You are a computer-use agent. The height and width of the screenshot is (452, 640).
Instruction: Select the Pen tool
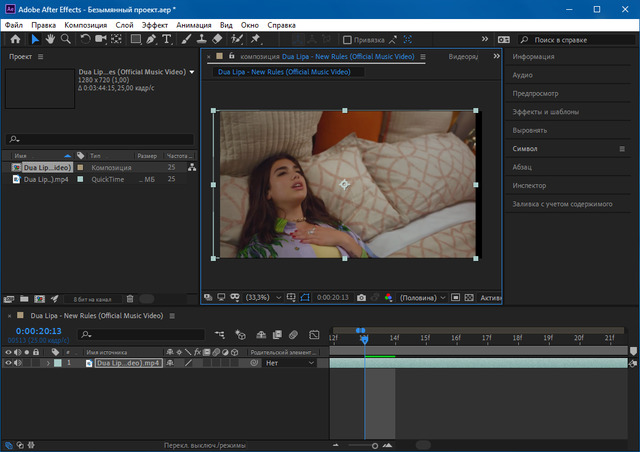[149, 39]
